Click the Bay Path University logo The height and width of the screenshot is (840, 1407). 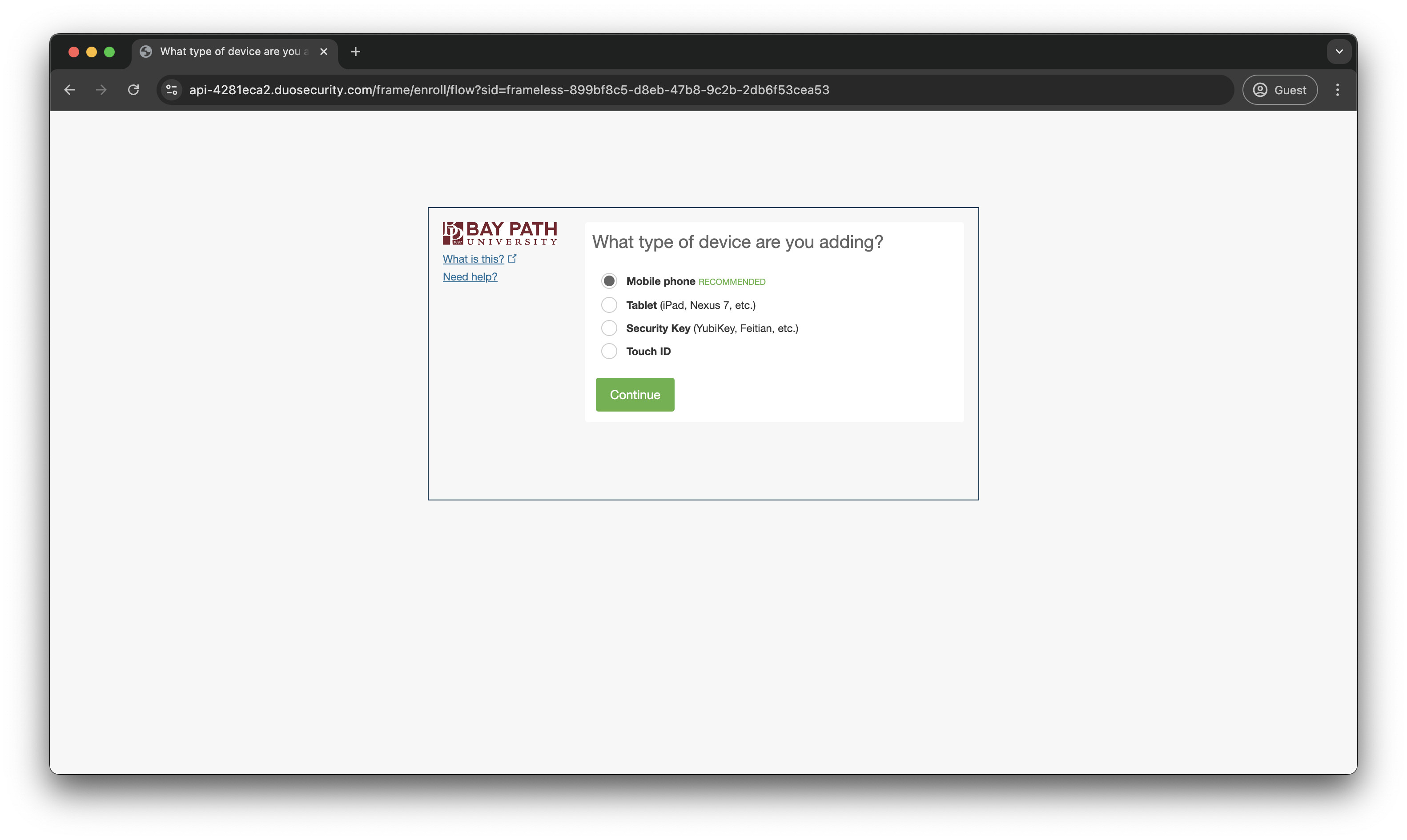click(499, 233)
